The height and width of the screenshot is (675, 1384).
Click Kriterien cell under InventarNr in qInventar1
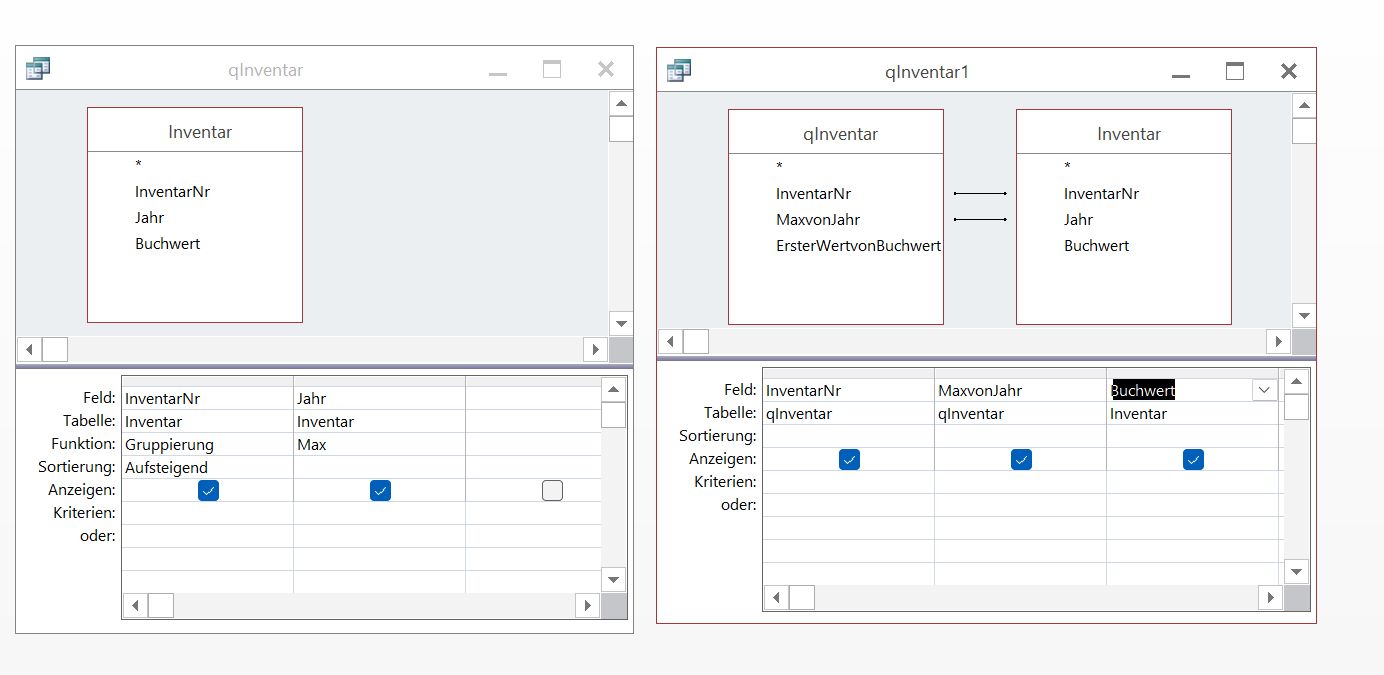pyautogui.click(x=848, y=482)
